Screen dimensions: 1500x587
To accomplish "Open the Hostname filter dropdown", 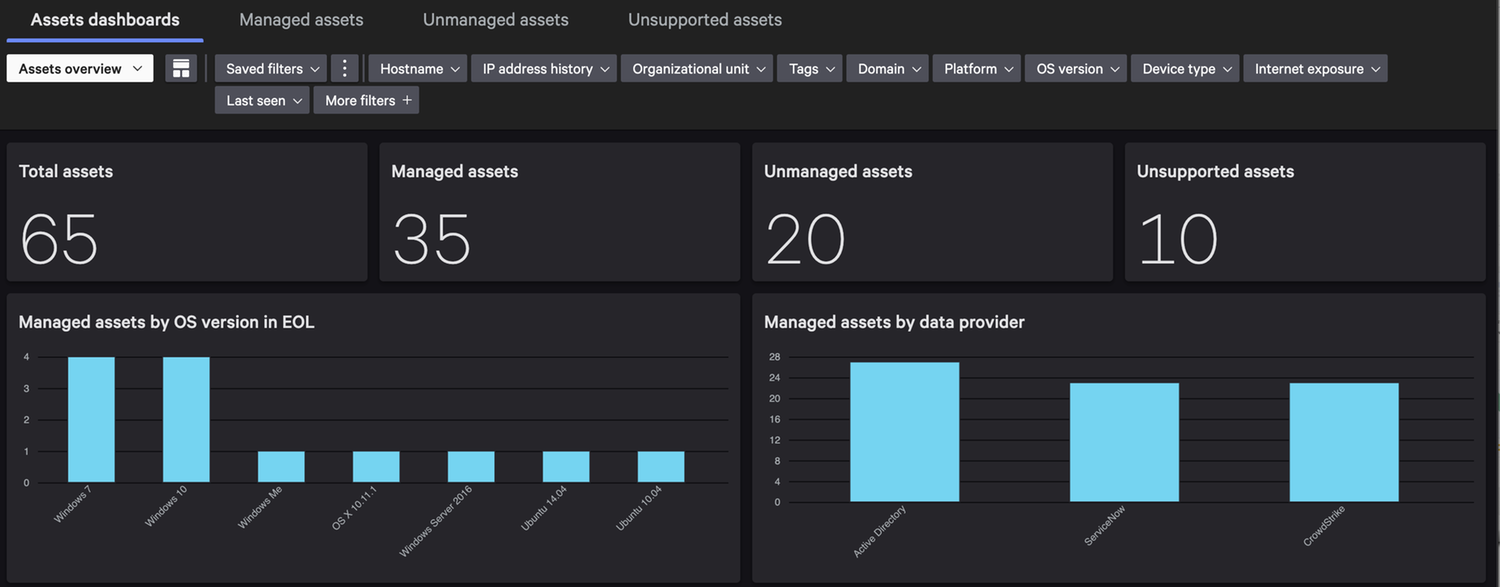I will tap(420, 68).
